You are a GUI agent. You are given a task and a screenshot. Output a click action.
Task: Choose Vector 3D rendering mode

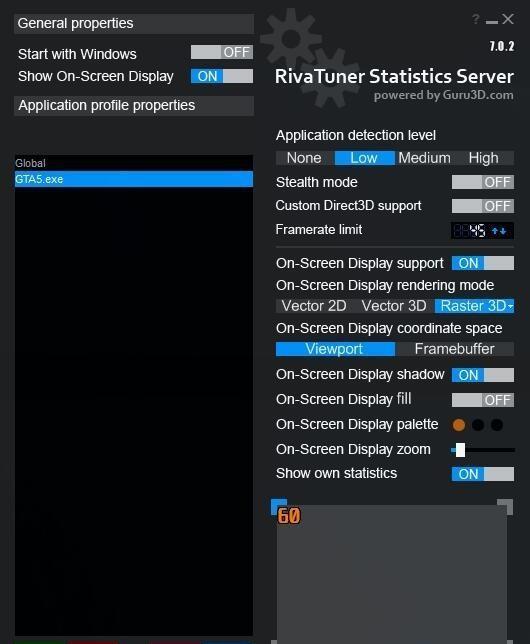pyautogui.click(x=394, y=306)
